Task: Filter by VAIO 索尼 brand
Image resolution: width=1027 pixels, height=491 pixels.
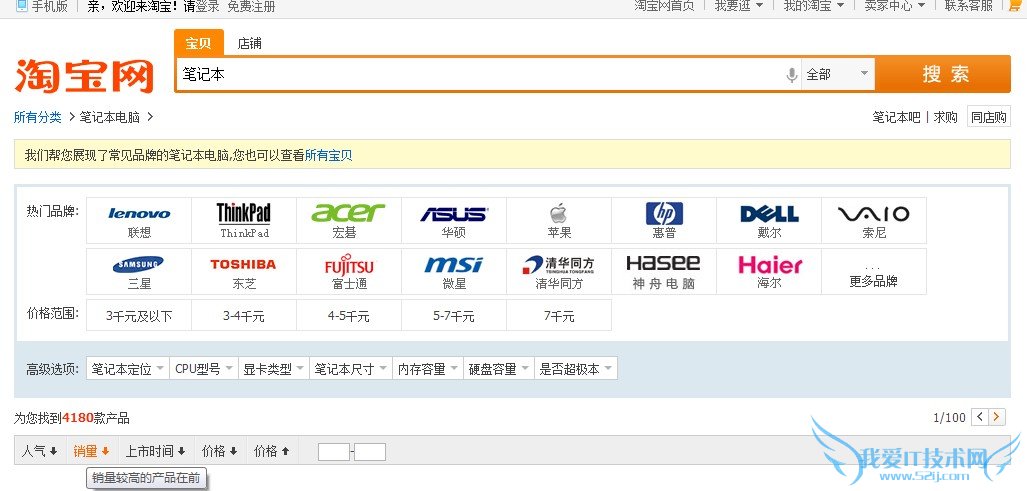Action: click(874, 221)
